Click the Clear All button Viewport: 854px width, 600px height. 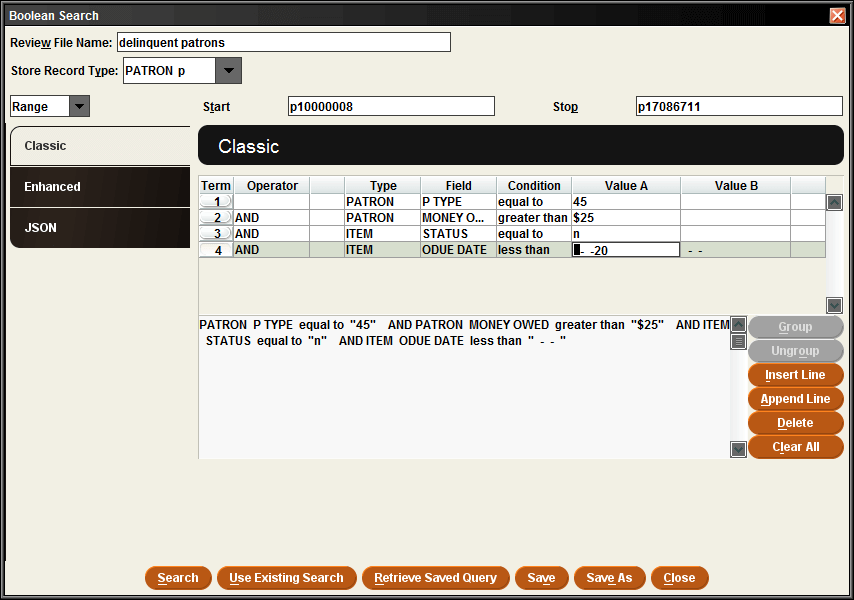[795, 447]
